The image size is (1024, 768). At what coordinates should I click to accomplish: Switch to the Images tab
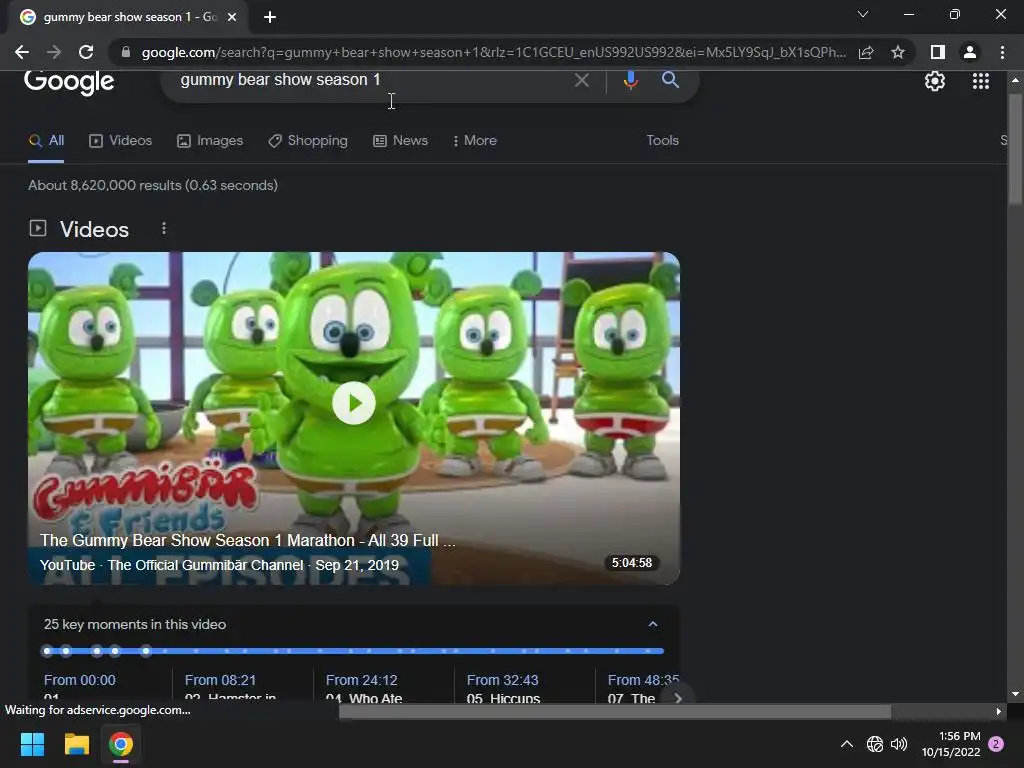(210, 140)
